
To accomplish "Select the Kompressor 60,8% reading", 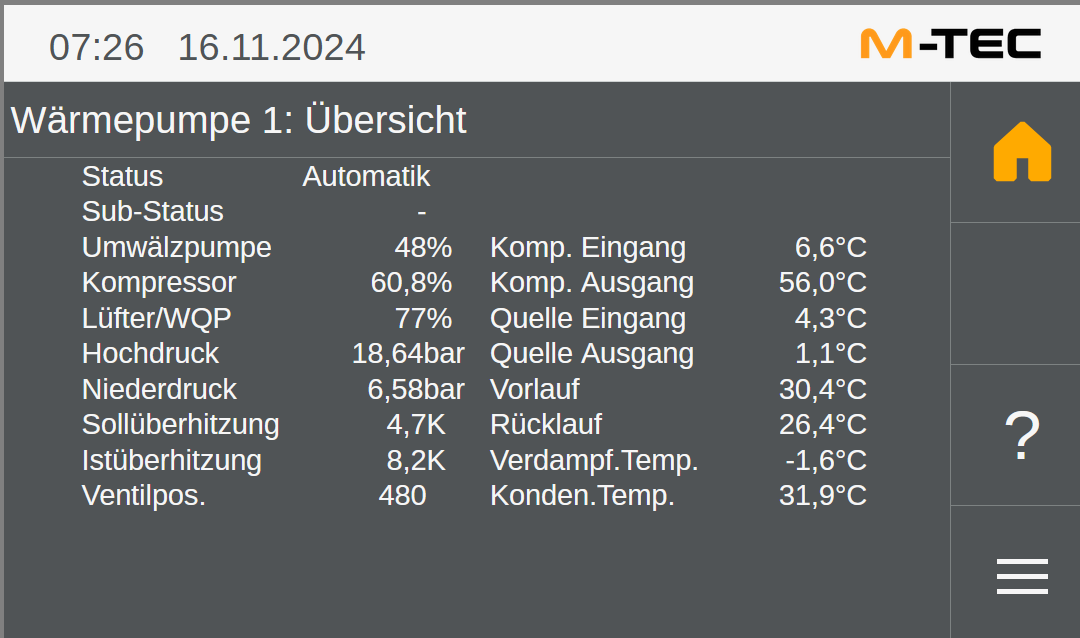I will point(411,283).
